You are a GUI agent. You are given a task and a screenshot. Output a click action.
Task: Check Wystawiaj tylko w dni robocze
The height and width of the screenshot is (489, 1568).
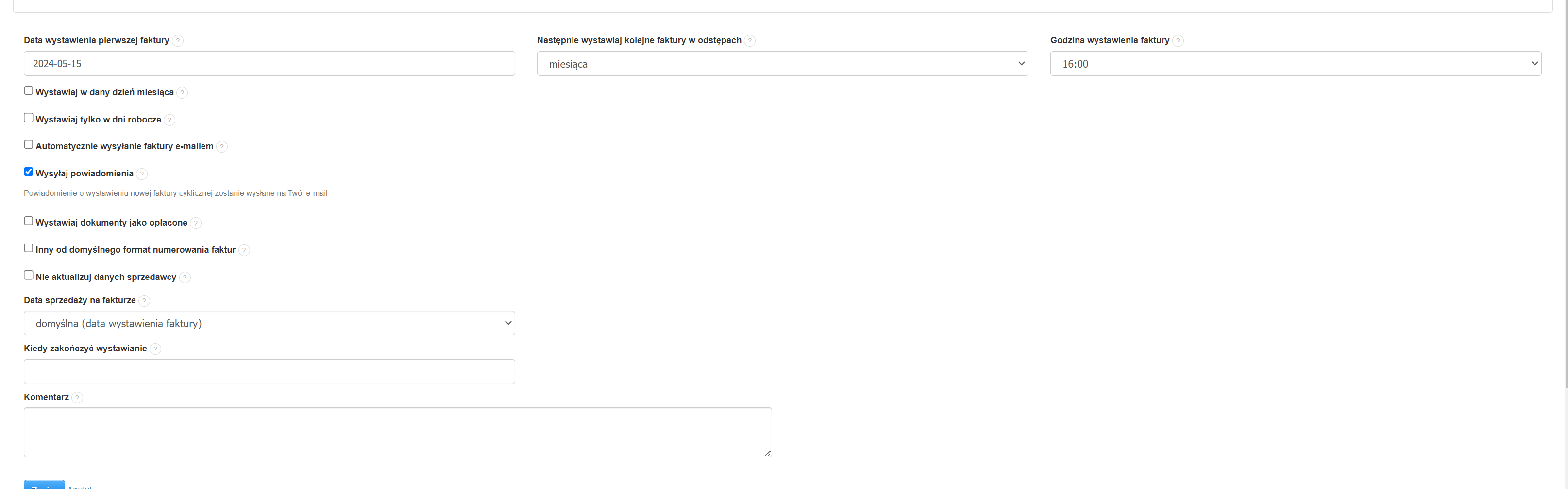click(x=29, y=118)
